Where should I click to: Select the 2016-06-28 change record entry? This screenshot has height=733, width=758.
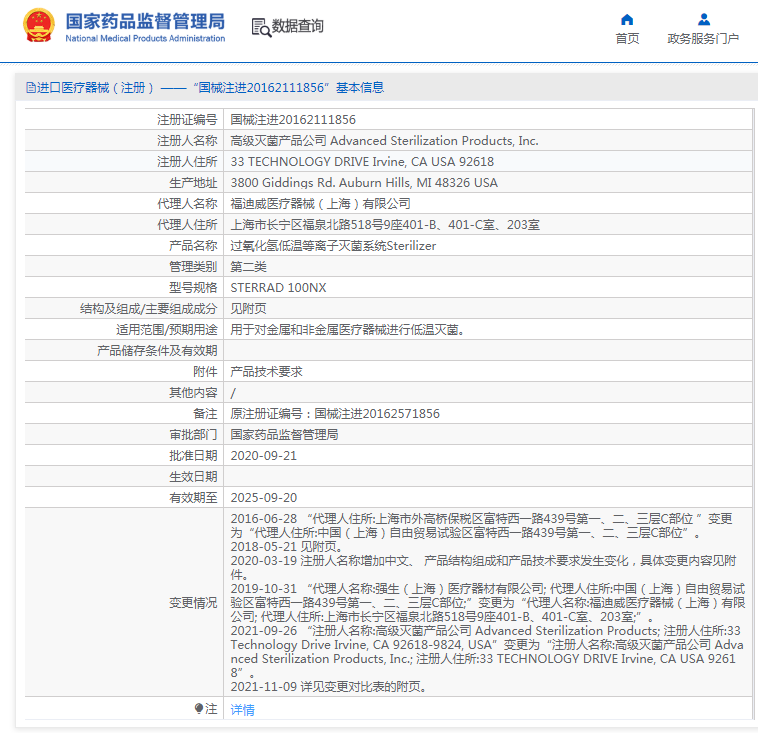[x=481, y=526]
